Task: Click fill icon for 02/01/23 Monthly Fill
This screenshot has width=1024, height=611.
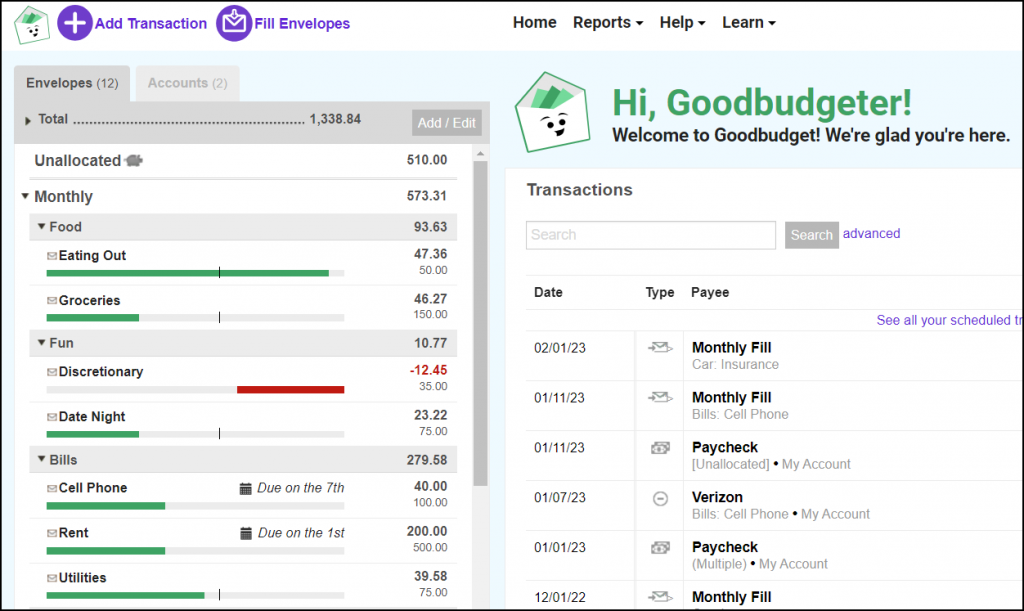Action: [x=660, y=347]
